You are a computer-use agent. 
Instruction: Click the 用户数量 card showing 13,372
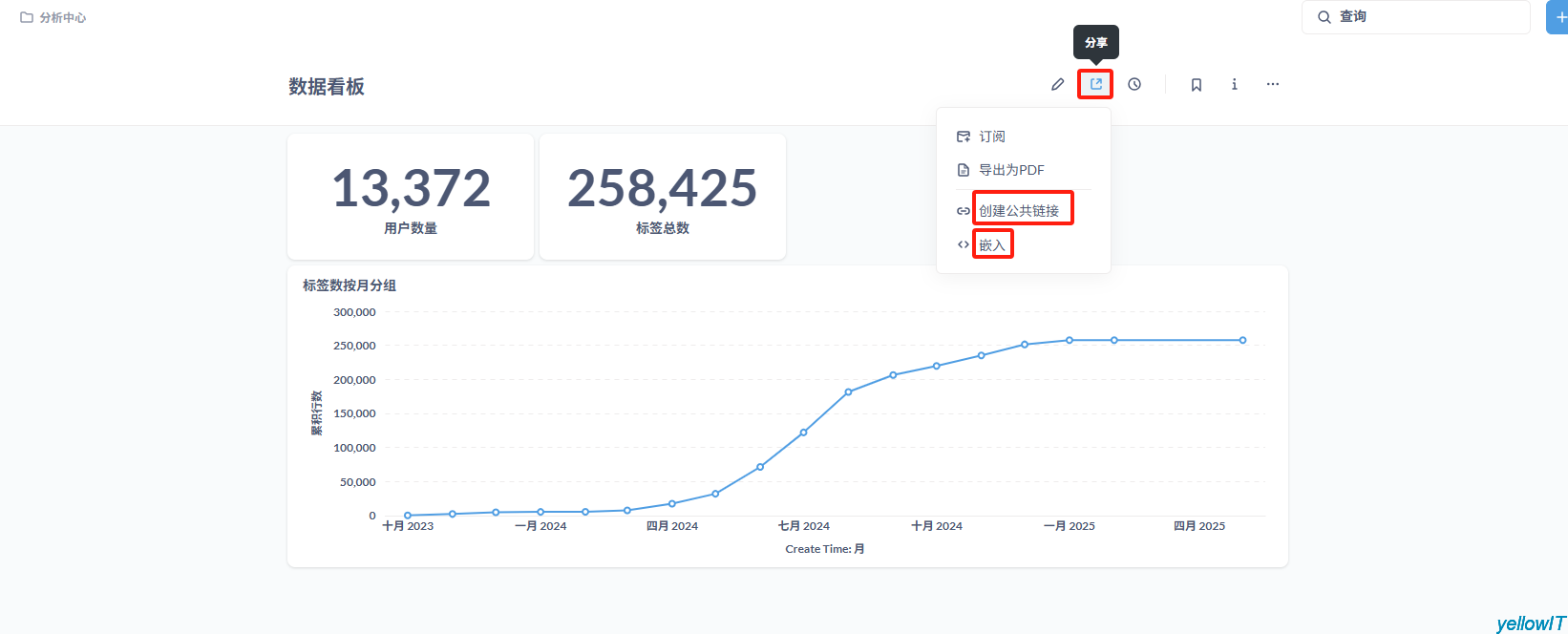411,197
